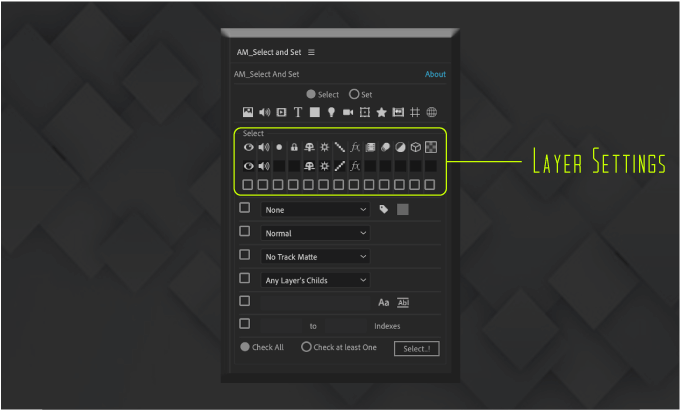Toggle the second-row fx state icon

tap(355, 166)
